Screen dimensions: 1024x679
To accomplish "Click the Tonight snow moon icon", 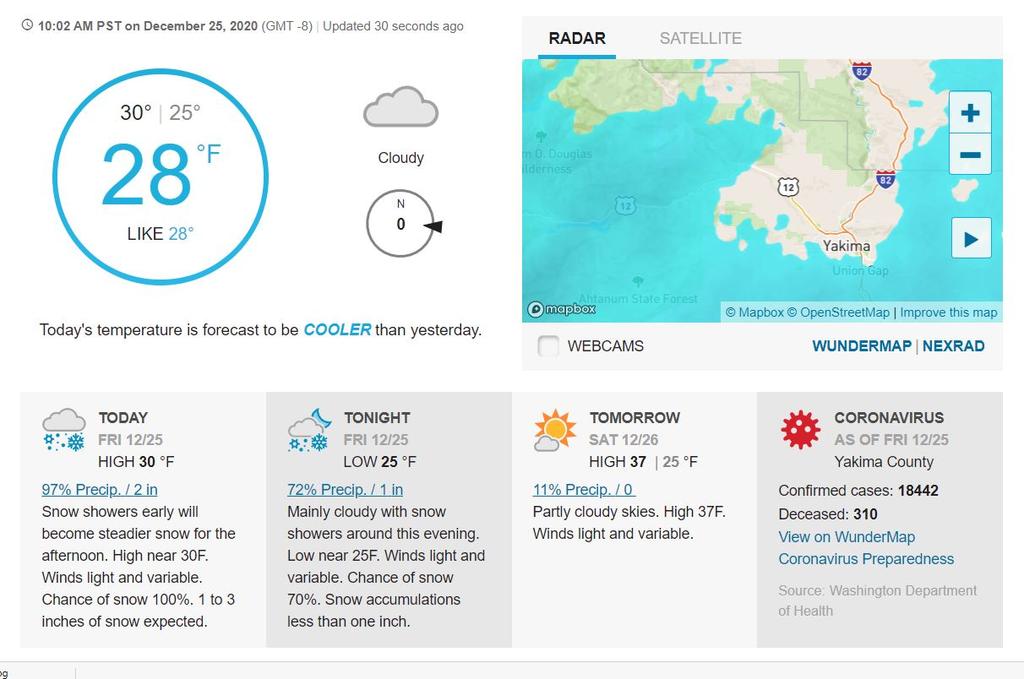I will (x=310, y=430).
